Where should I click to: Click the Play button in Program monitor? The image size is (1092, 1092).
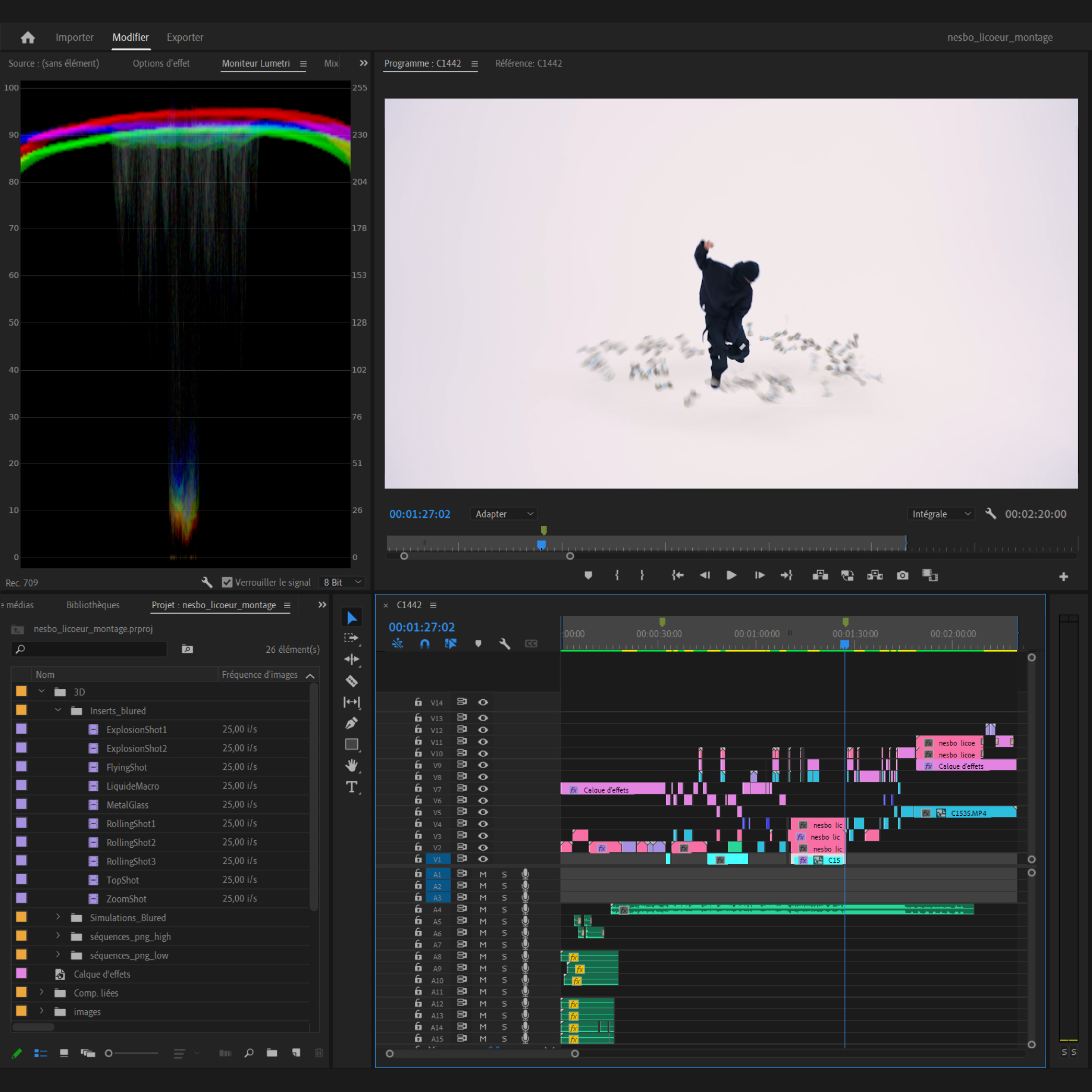tap(731, 575)
